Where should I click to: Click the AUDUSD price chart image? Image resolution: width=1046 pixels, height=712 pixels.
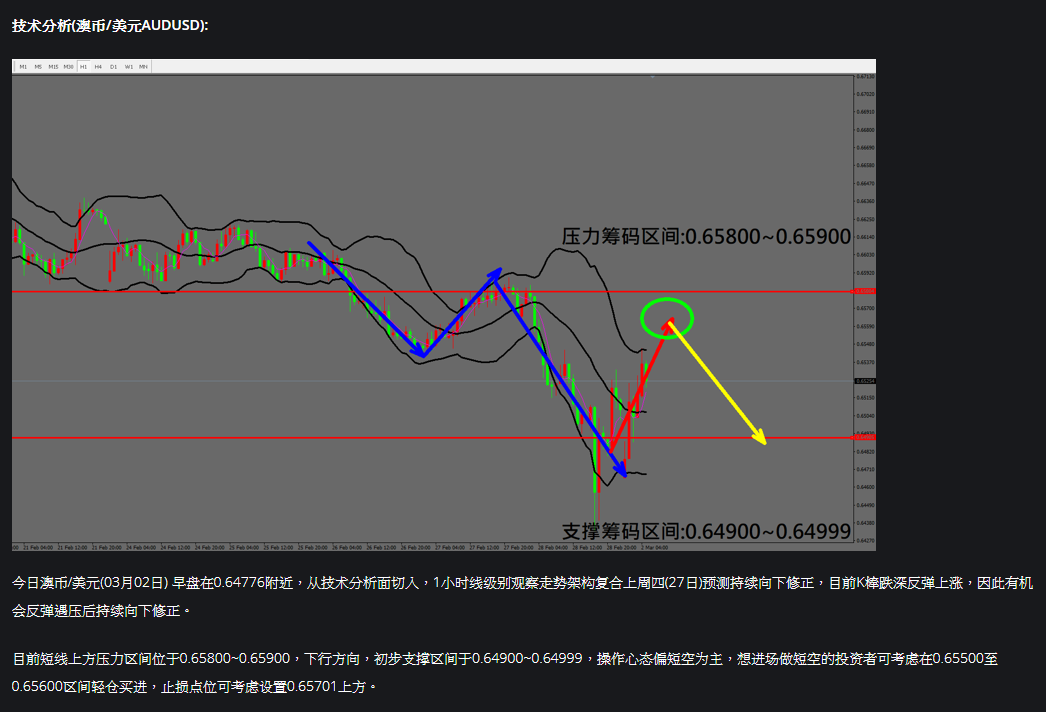(x=444, y=305)
